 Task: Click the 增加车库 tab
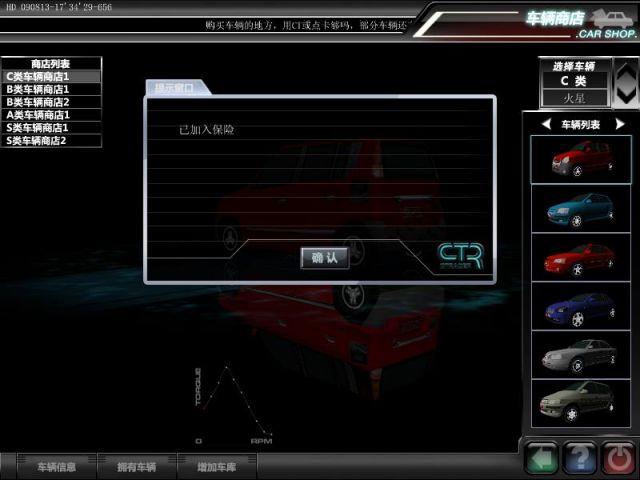point(215,466)
